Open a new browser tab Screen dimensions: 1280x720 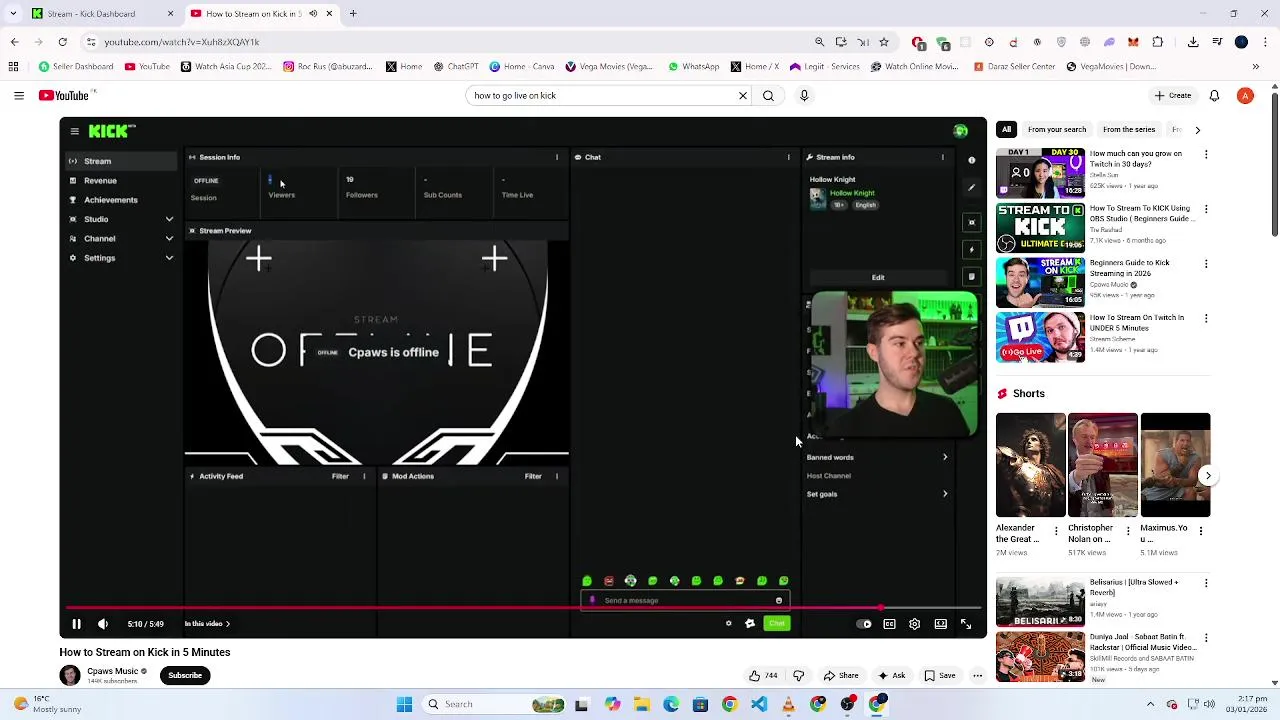point(353,14)
